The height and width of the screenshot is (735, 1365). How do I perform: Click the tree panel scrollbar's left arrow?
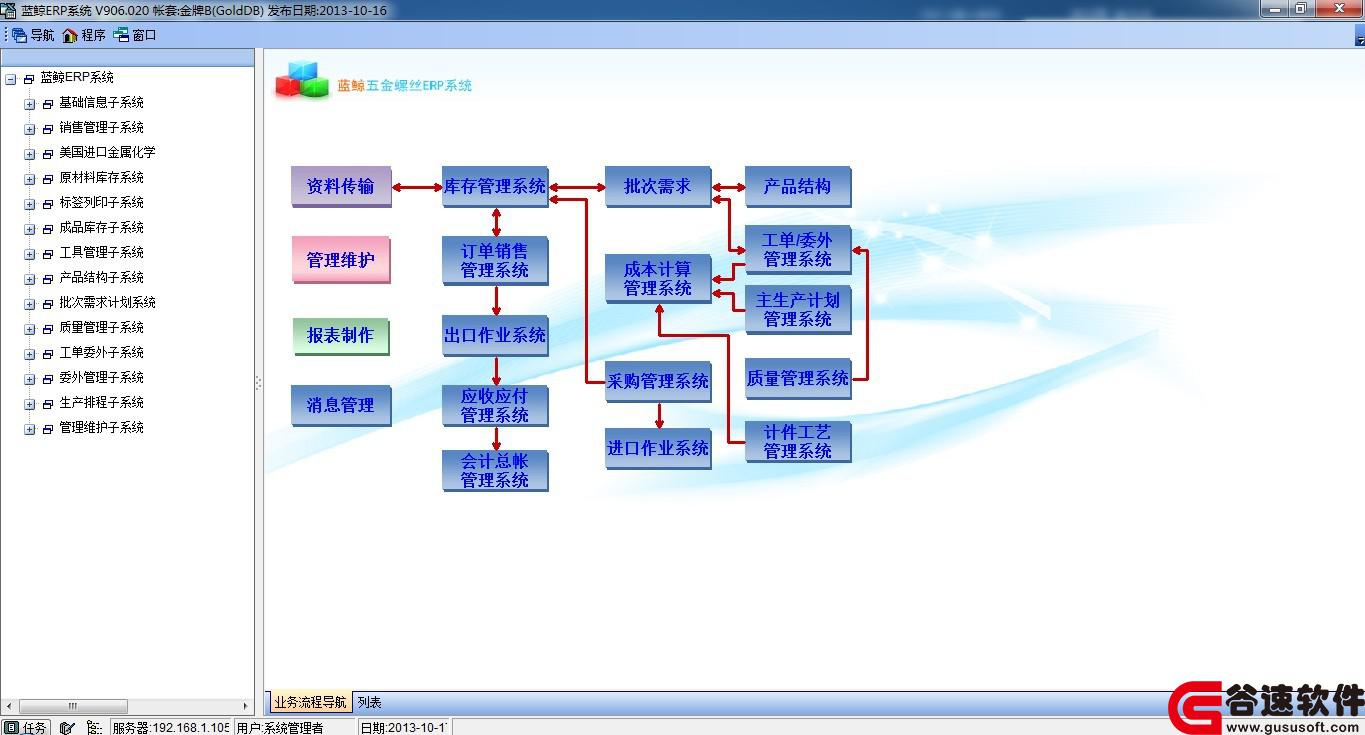[9, 706]
